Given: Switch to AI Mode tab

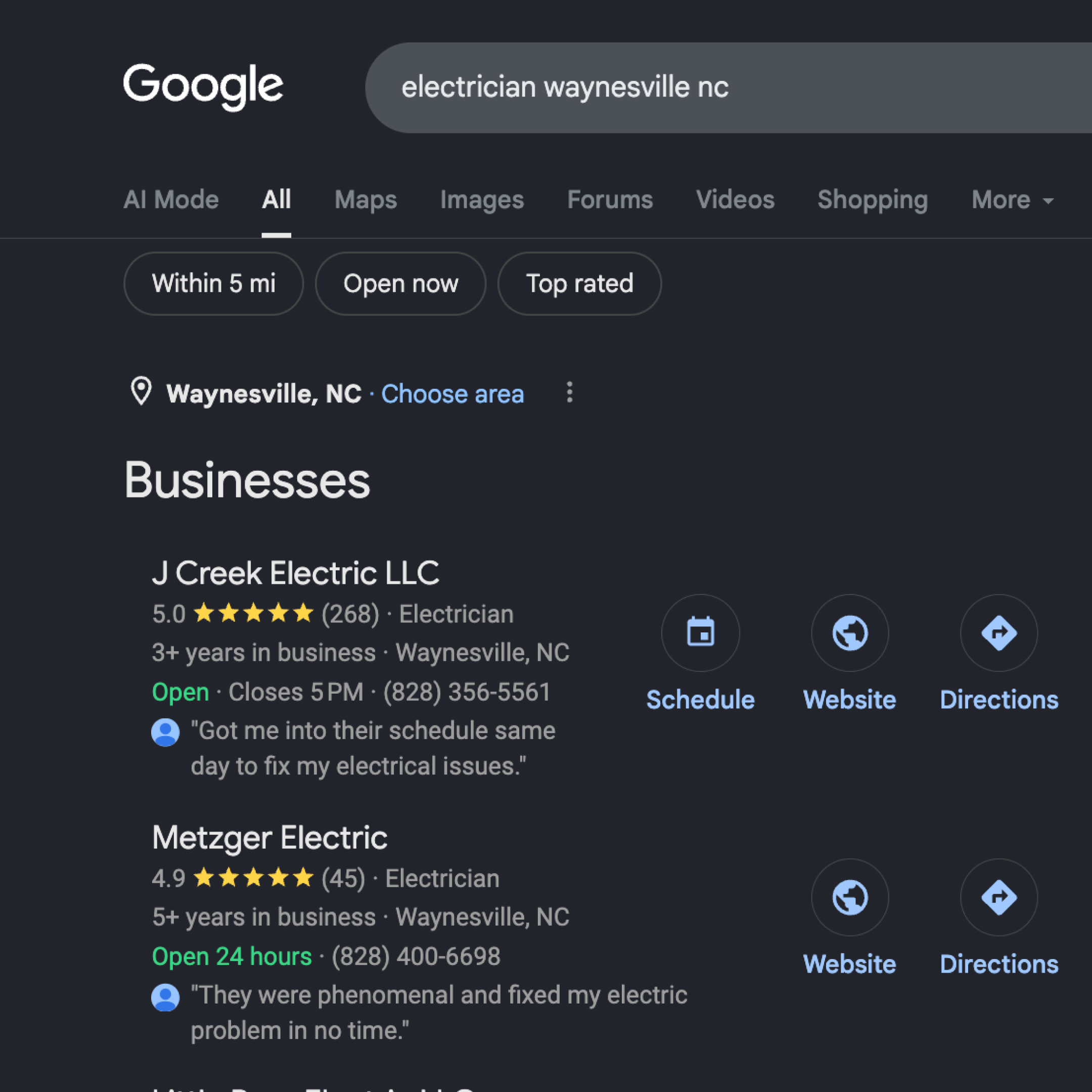Looking at the screenshot, I should [x=171, y=200].
